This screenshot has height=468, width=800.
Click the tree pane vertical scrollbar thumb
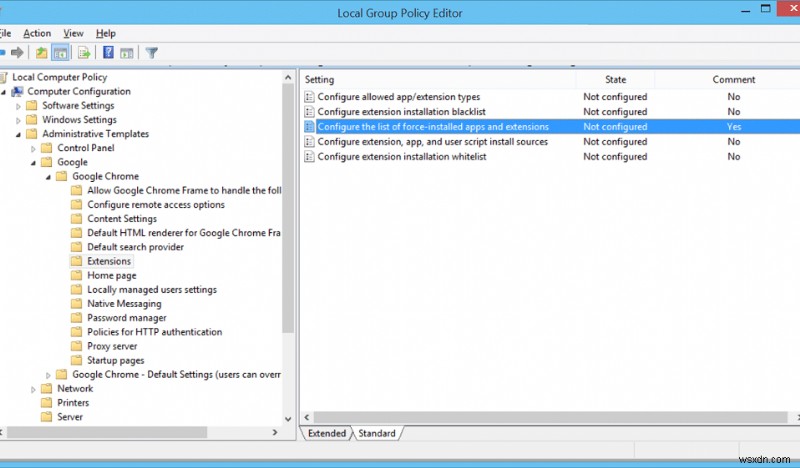pos(288,209)
